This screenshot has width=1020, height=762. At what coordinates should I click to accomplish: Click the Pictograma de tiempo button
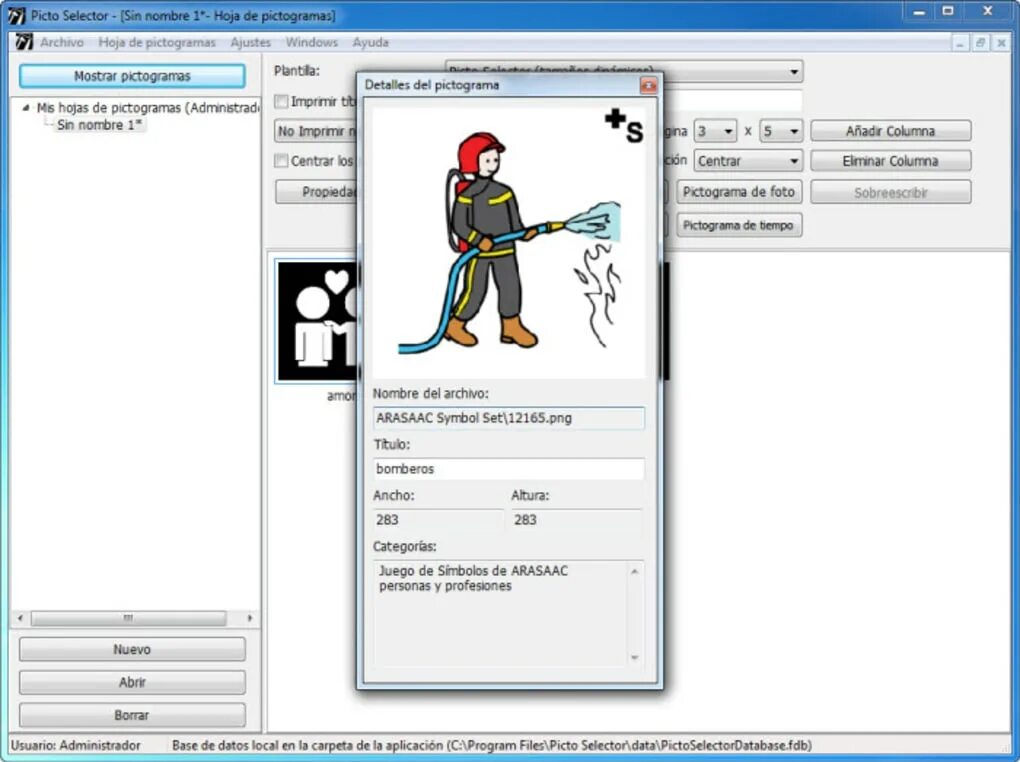click(x=739, y=225)
